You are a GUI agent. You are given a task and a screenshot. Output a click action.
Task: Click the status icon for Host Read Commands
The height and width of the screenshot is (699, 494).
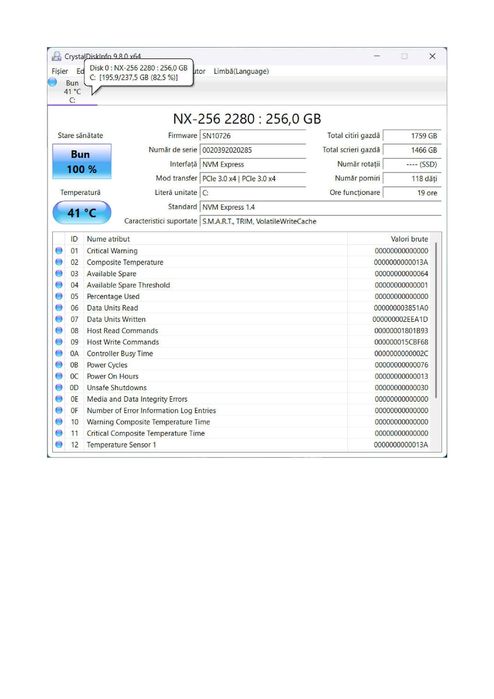pyautogui.click(x=59, y=330)
